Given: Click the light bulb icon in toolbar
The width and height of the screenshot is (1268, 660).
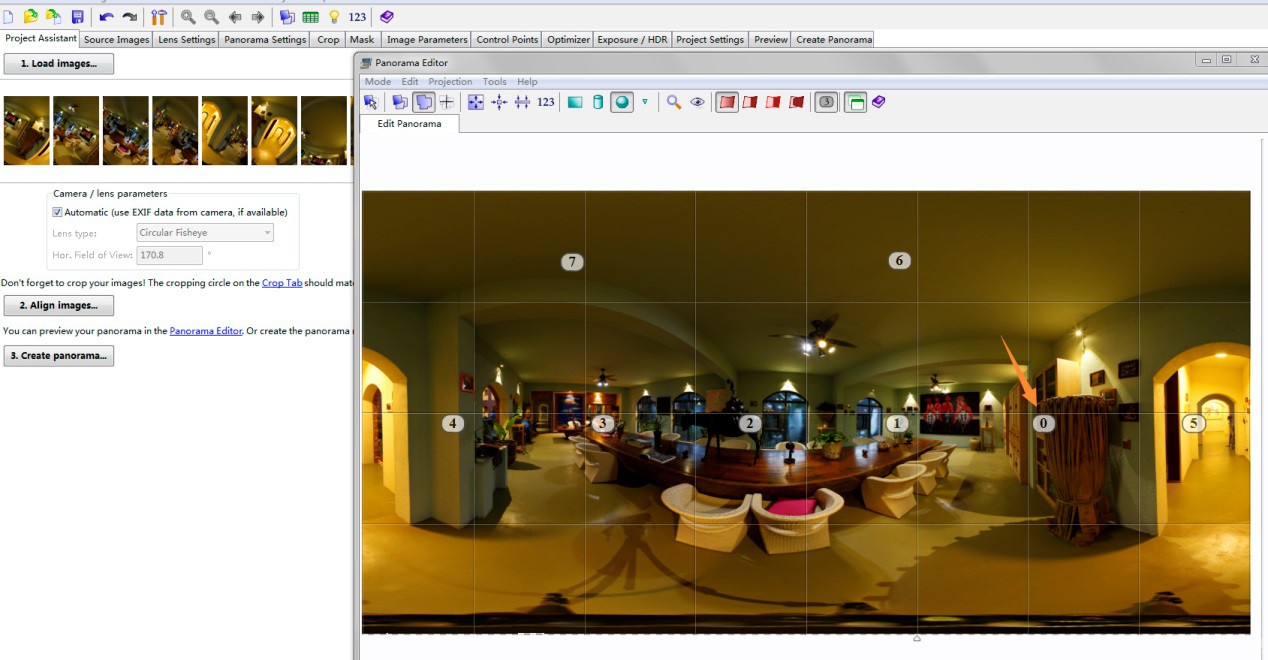Looking at the screenshot, I should pyautogui.click(x=334, y=17).
